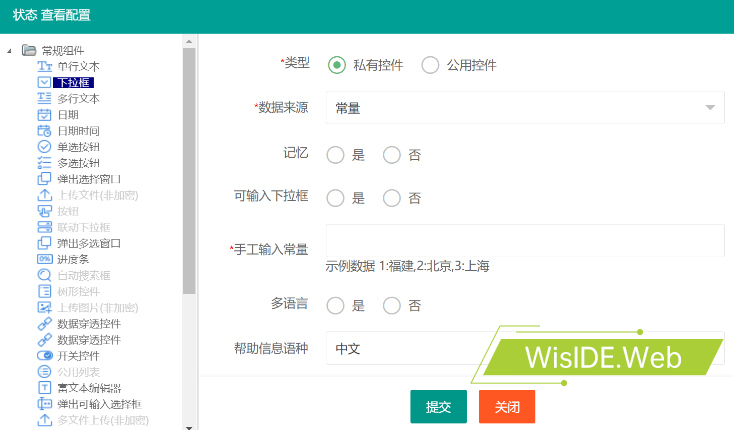Click the 提交 submit button
Screen dimensions: 734x430
click(438, 407)
